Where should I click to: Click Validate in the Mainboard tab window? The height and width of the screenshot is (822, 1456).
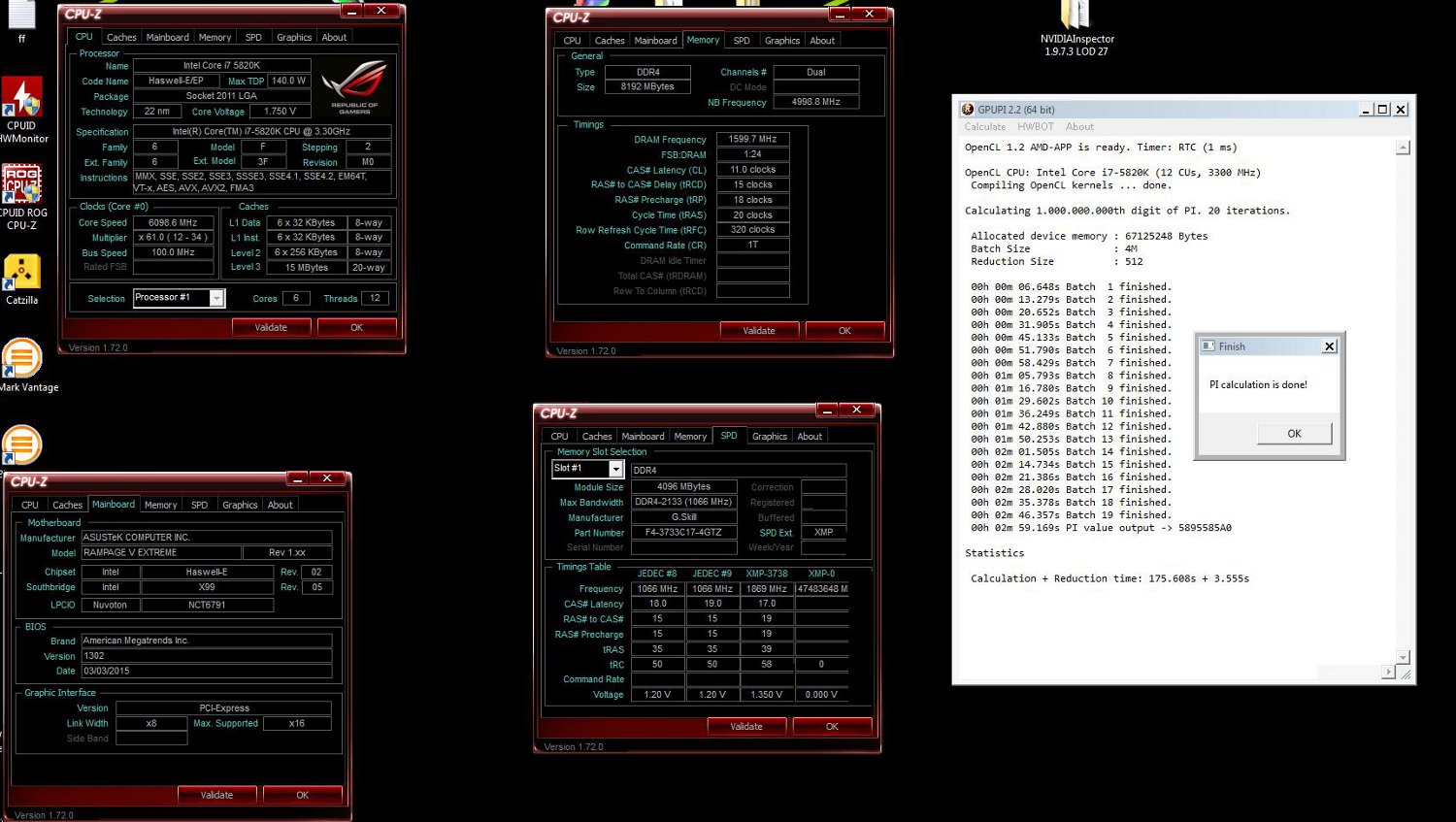216,794
